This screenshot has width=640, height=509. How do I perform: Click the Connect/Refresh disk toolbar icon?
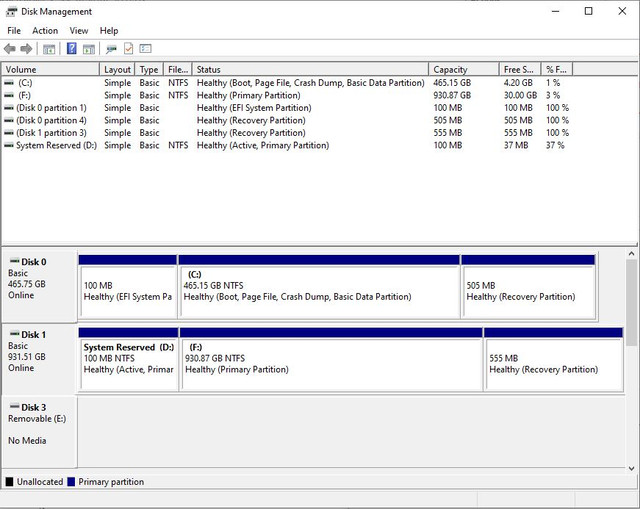(x=111, y=49)
